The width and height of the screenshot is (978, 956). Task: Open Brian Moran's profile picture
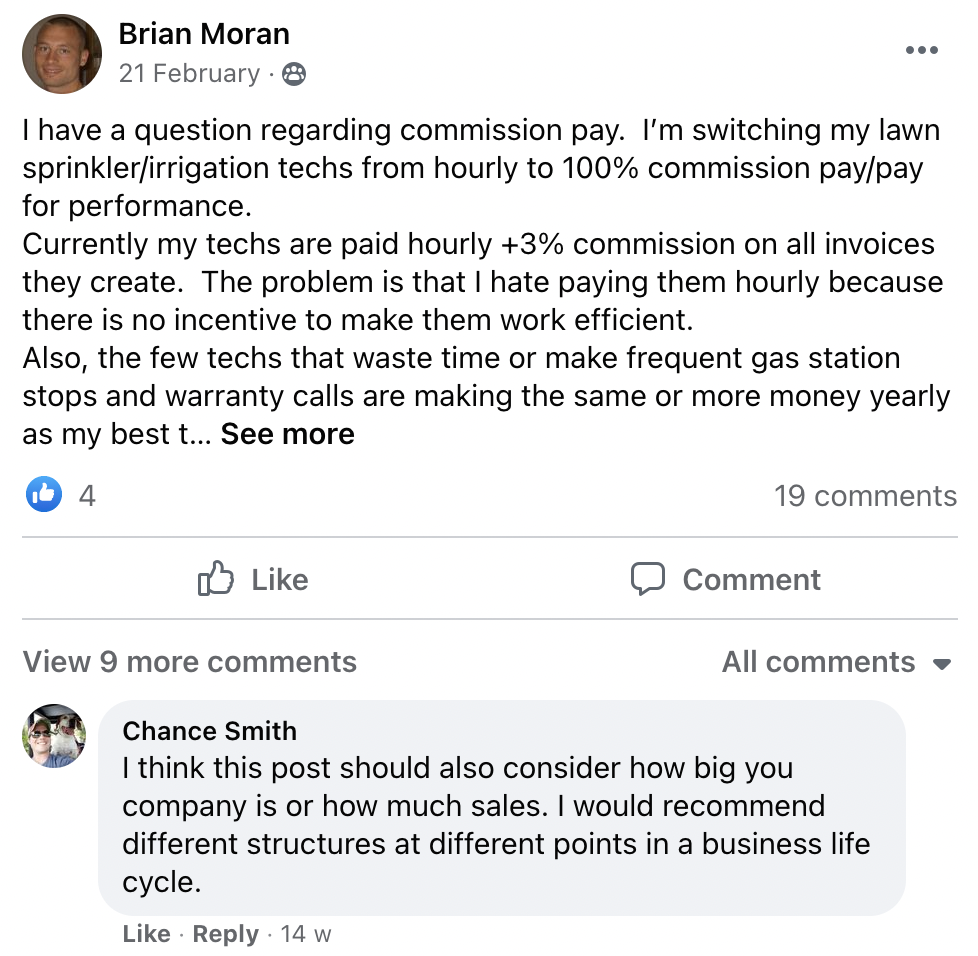tap(62, 54)
